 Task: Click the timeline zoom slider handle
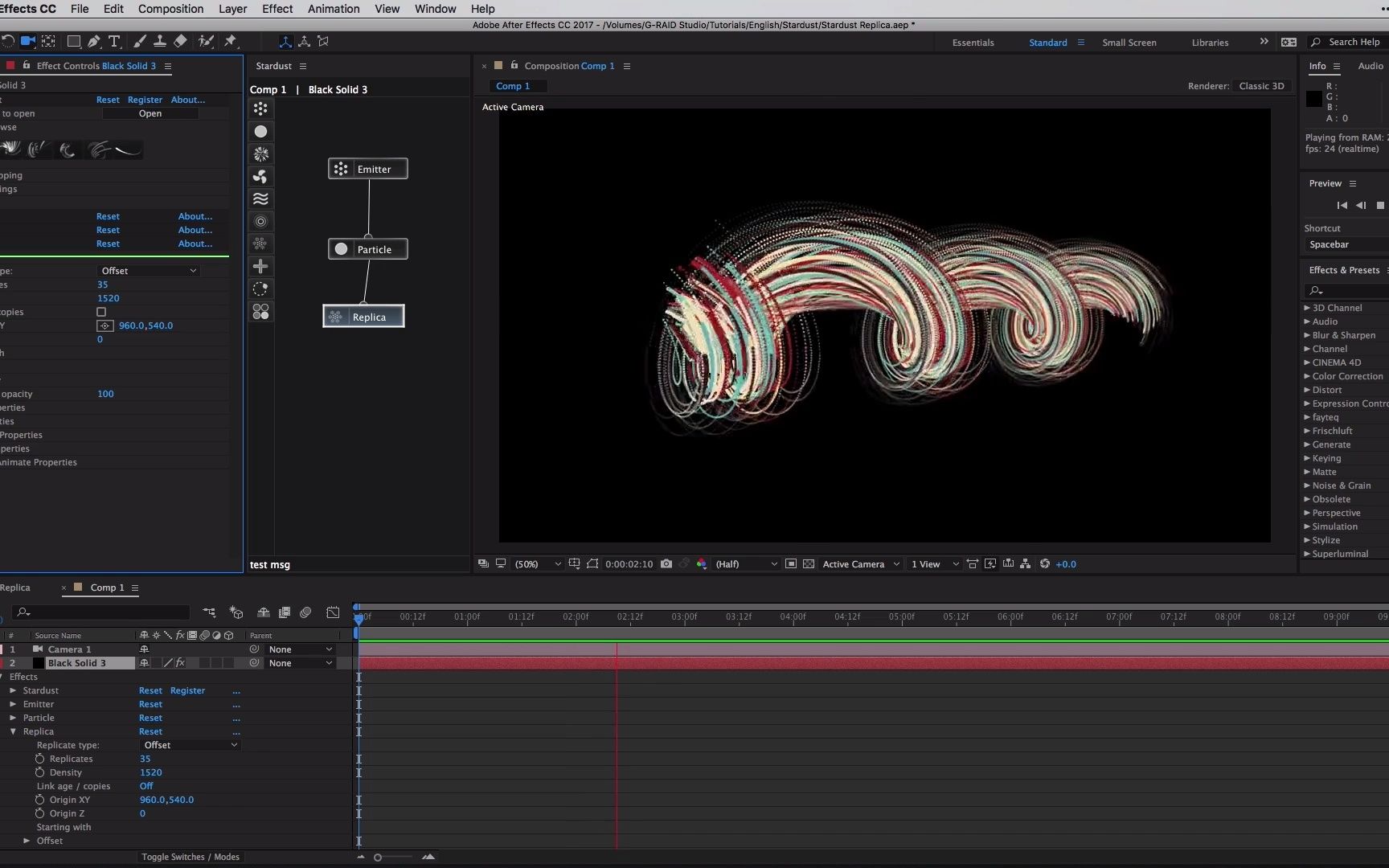[x=378, y=858]
